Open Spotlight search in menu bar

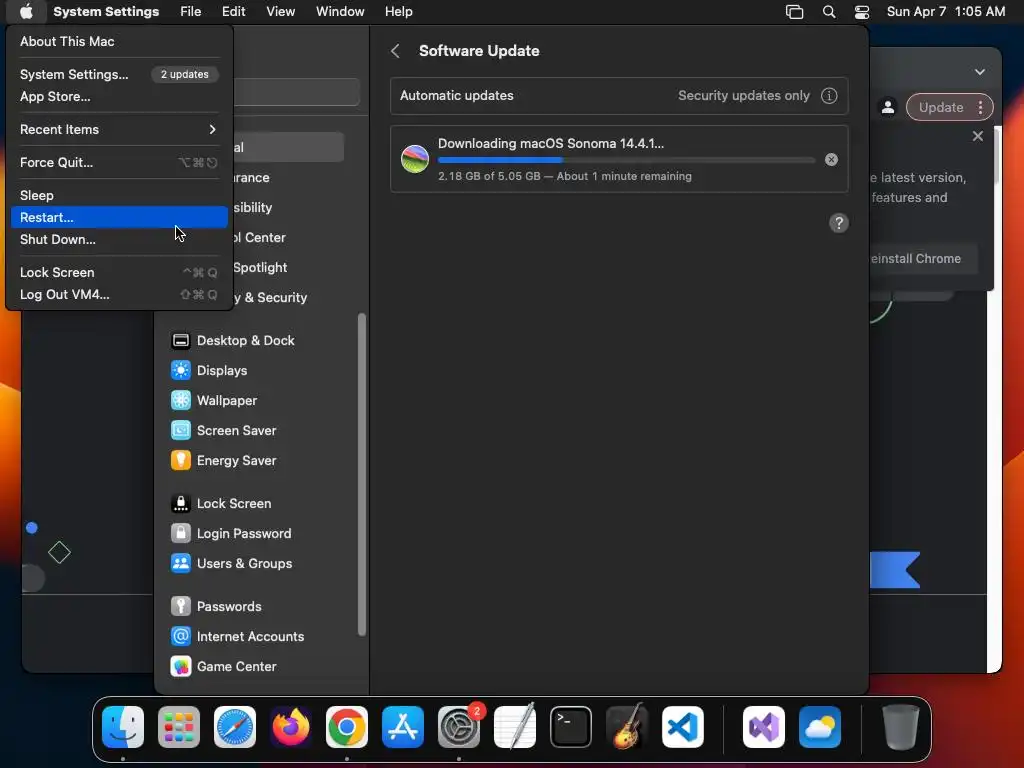click(x=829, y=12)
